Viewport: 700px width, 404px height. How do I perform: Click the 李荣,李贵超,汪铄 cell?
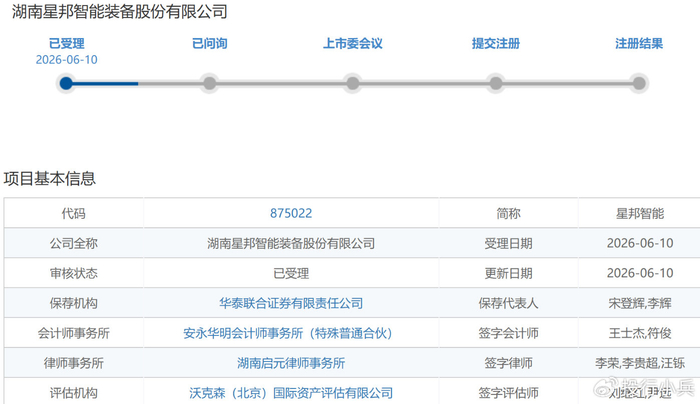(x=640, y=363)
